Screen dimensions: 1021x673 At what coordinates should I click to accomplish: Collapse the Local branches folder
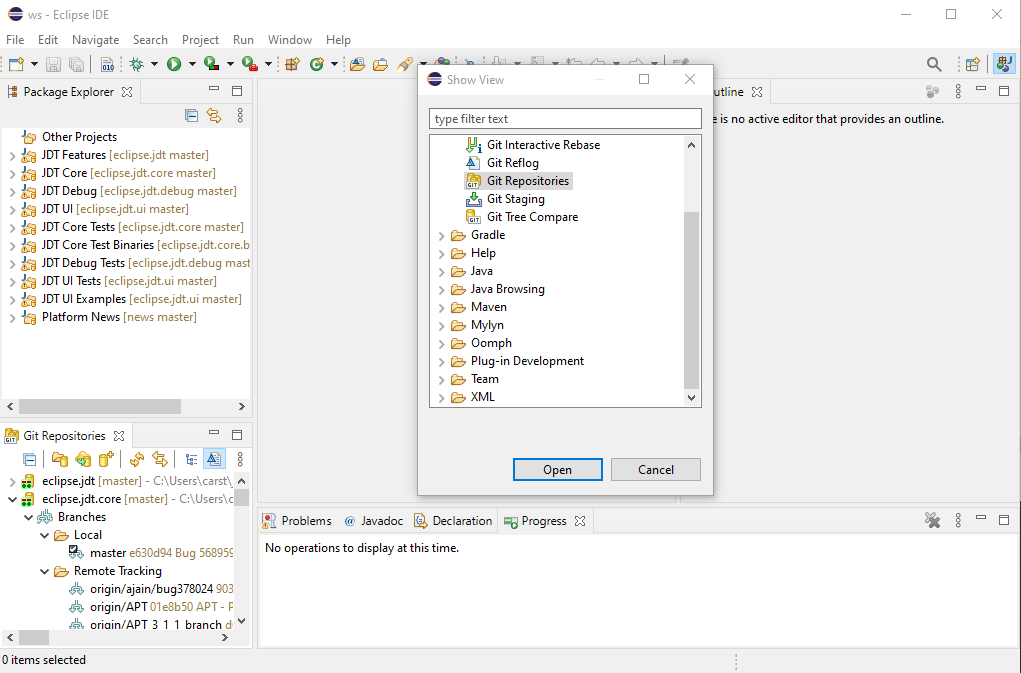coord(45,536)
